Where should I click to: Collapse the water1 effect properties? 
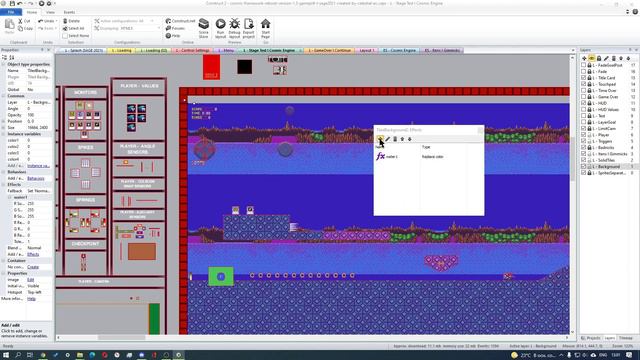point(10,197)
